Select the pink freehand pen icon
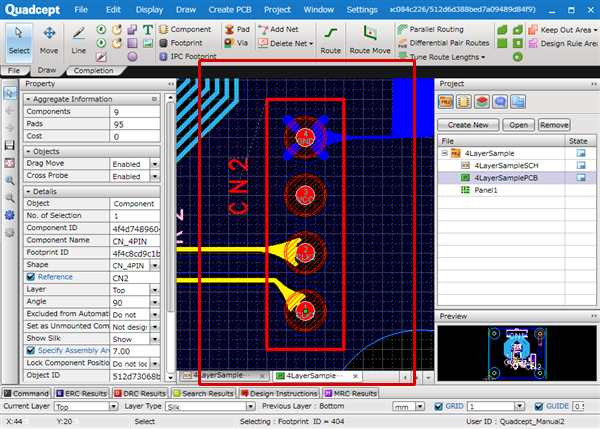Image resolution: width=600 pixels, height=429 pixels. click(101, 57)
